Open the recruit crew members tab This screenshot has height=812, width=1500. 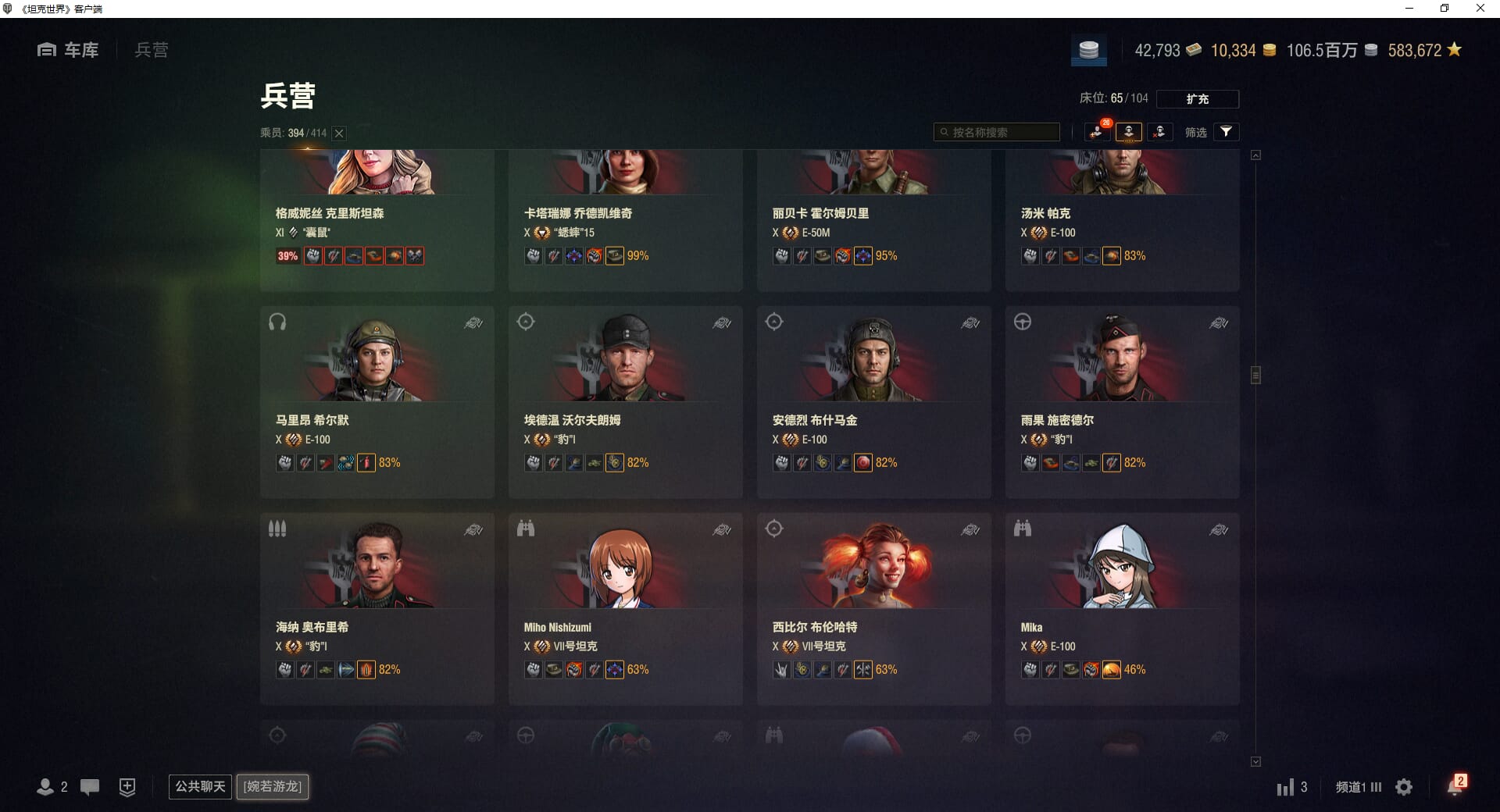1097,132
